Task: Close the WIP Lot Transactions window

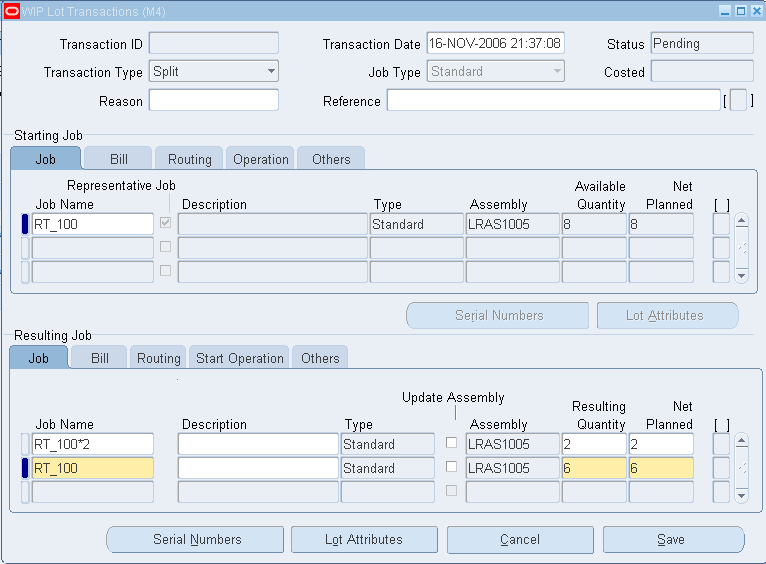Action: coord(757,11)
